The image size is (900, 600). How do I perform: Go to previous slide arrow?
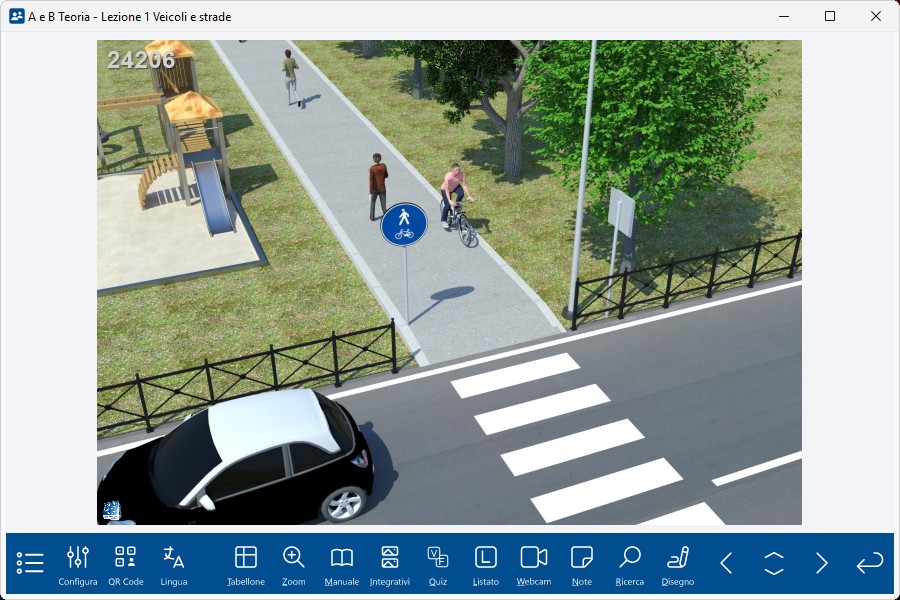pyautogui.click(x=727, y=563)
